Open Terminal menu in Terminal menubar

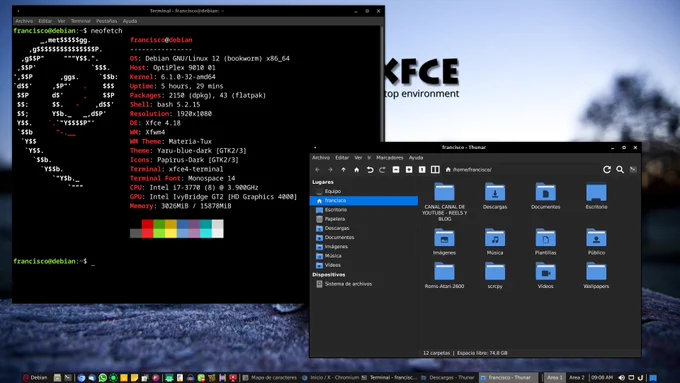tap(81, 21)
